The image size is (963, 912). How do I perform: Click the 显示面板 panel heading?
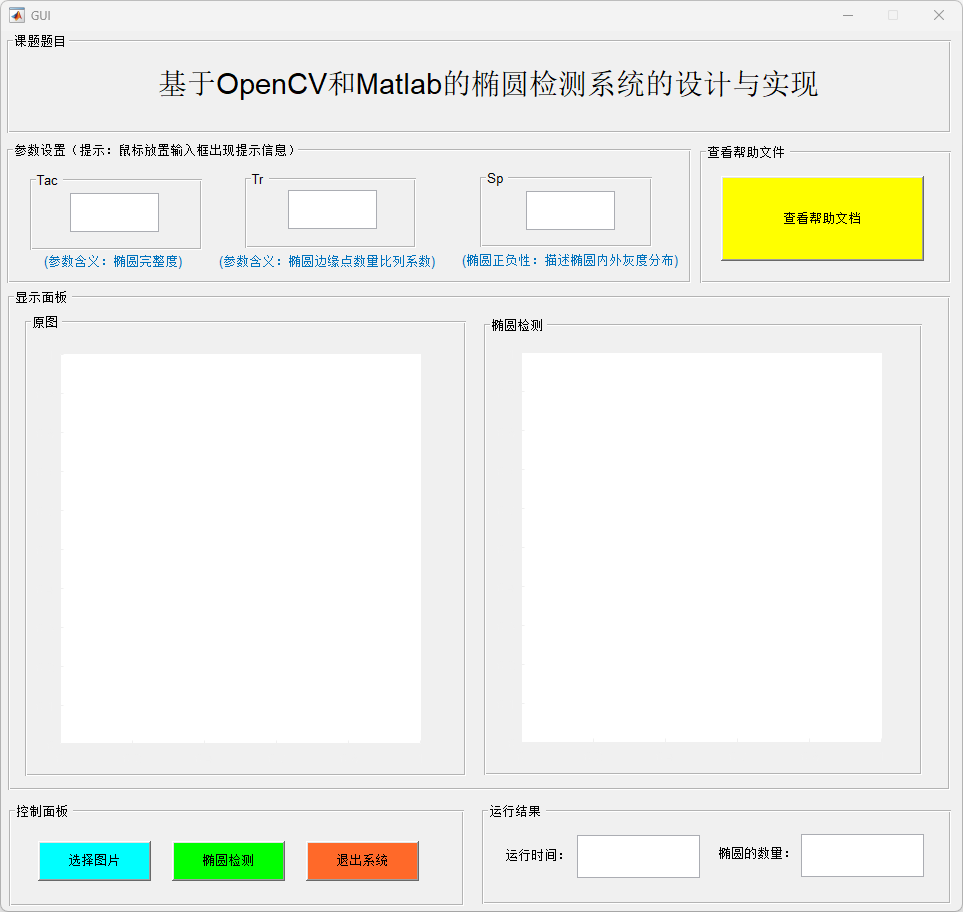(41, 297)
